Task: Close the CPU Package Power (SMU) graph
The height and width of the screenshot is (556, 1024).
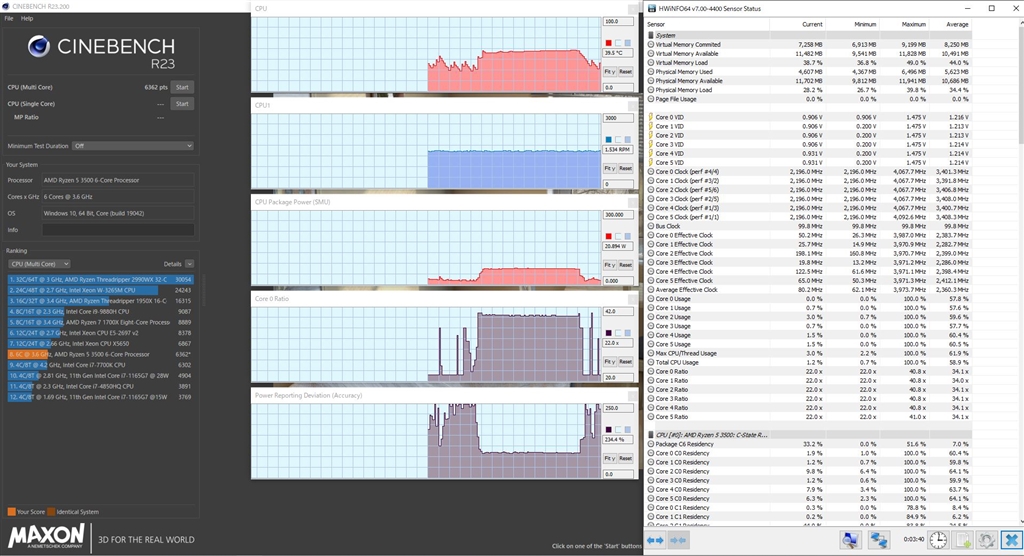Action: tap(633, 202)
